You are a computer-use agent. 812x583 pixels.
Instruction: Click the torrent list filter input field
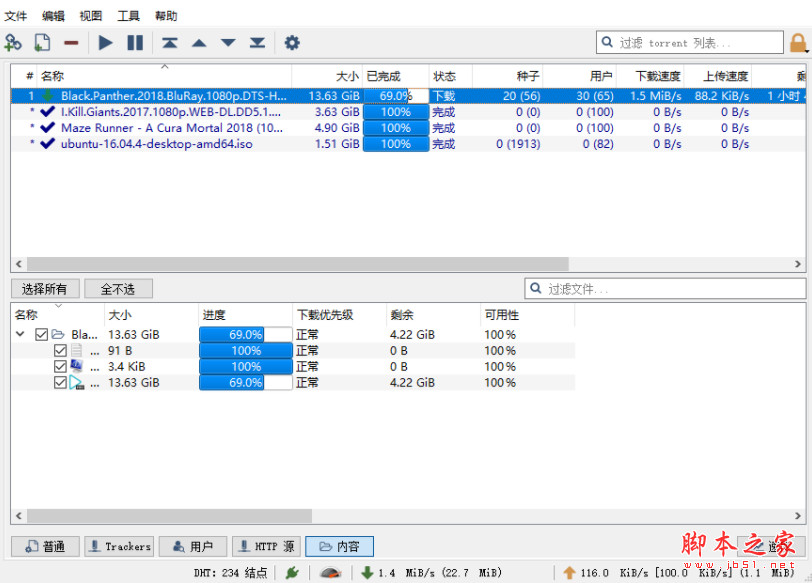pyautogui.click(x=690, y=42)
